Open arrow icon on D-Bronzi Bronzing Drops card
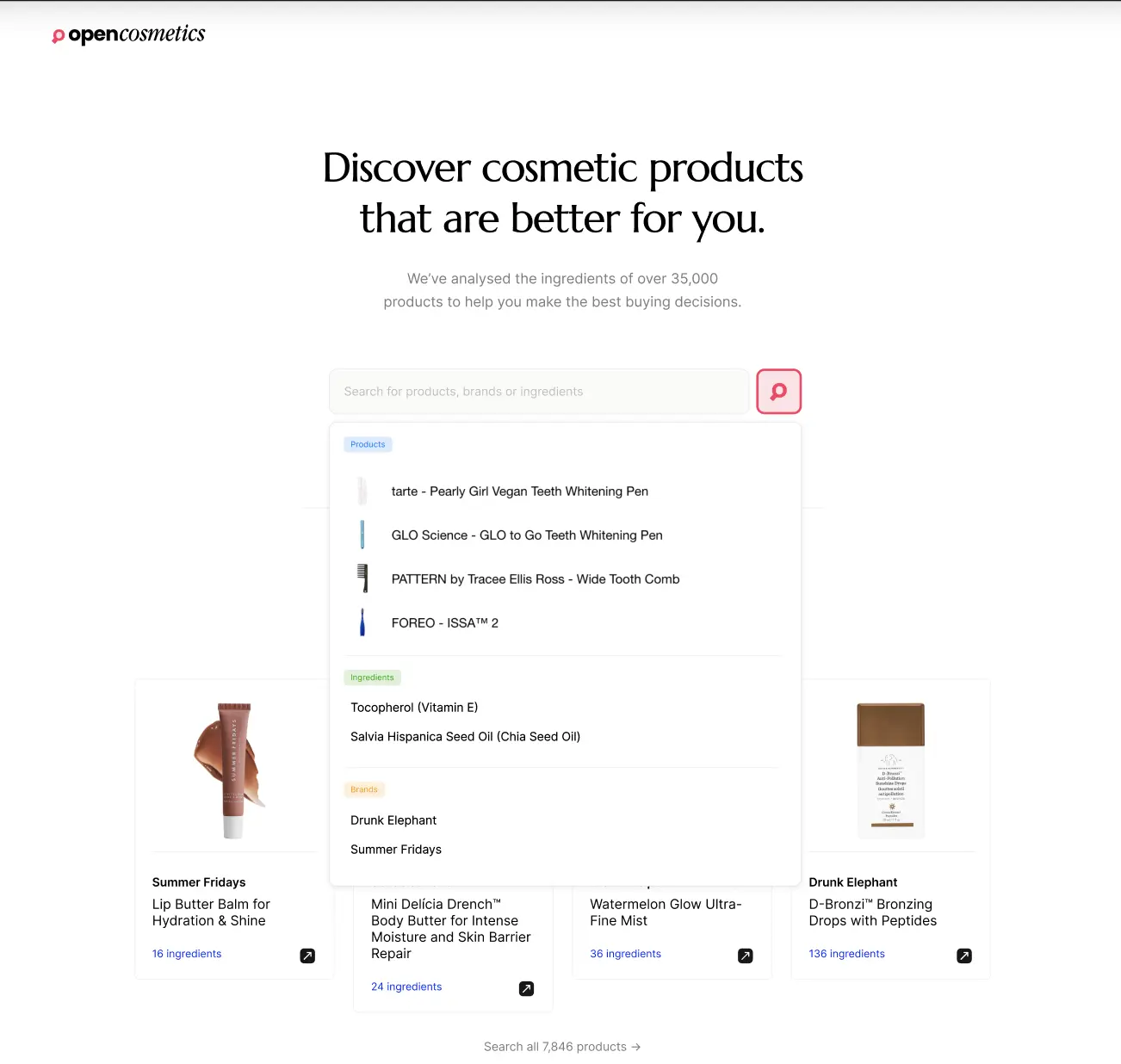Screen dimensions: 1121x1064 pos(964,956)
